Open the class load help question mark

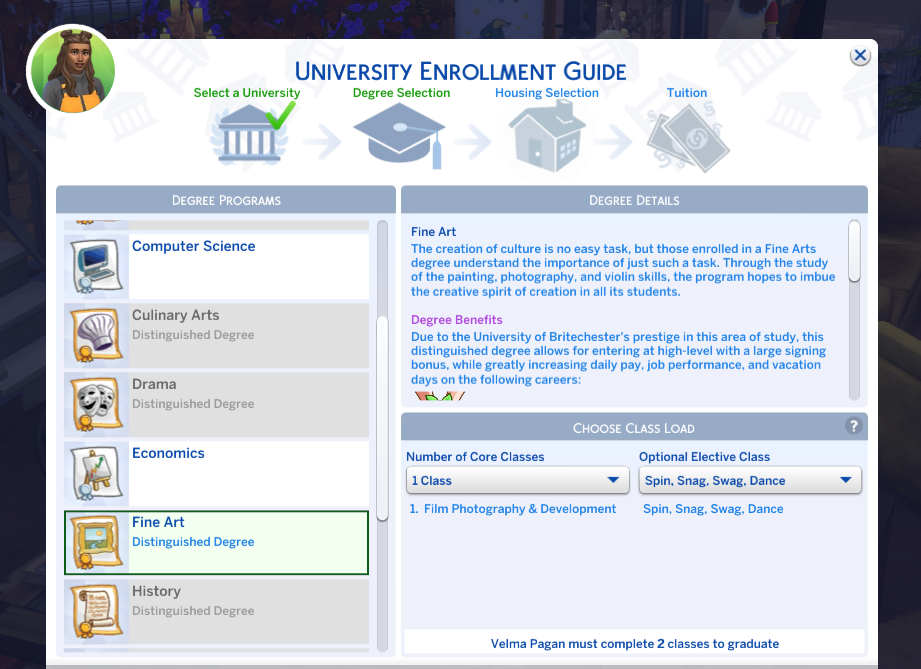pos(853,426)
